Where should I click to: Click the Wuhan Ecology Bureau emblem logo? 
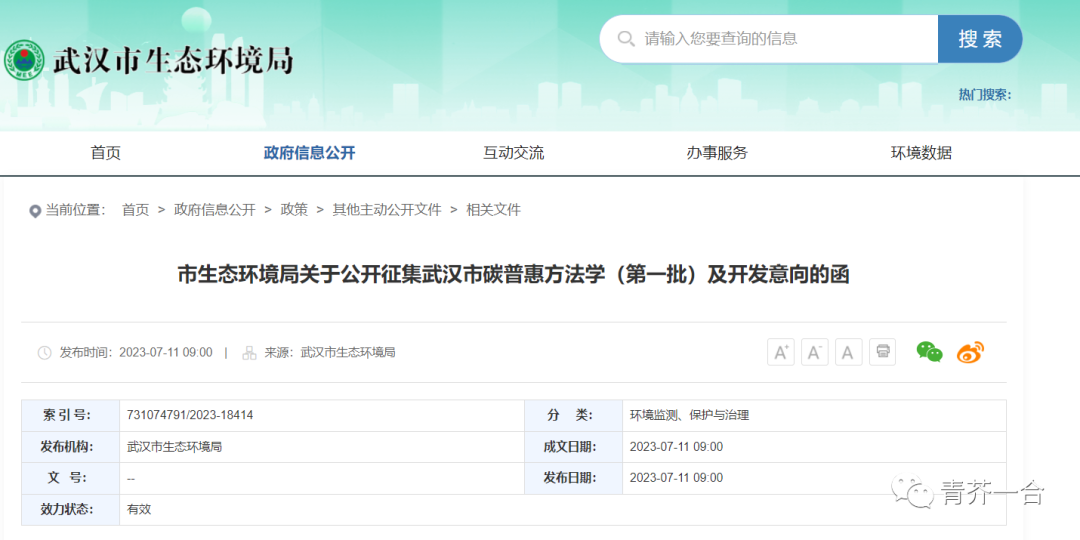click(x=25, y=61)
